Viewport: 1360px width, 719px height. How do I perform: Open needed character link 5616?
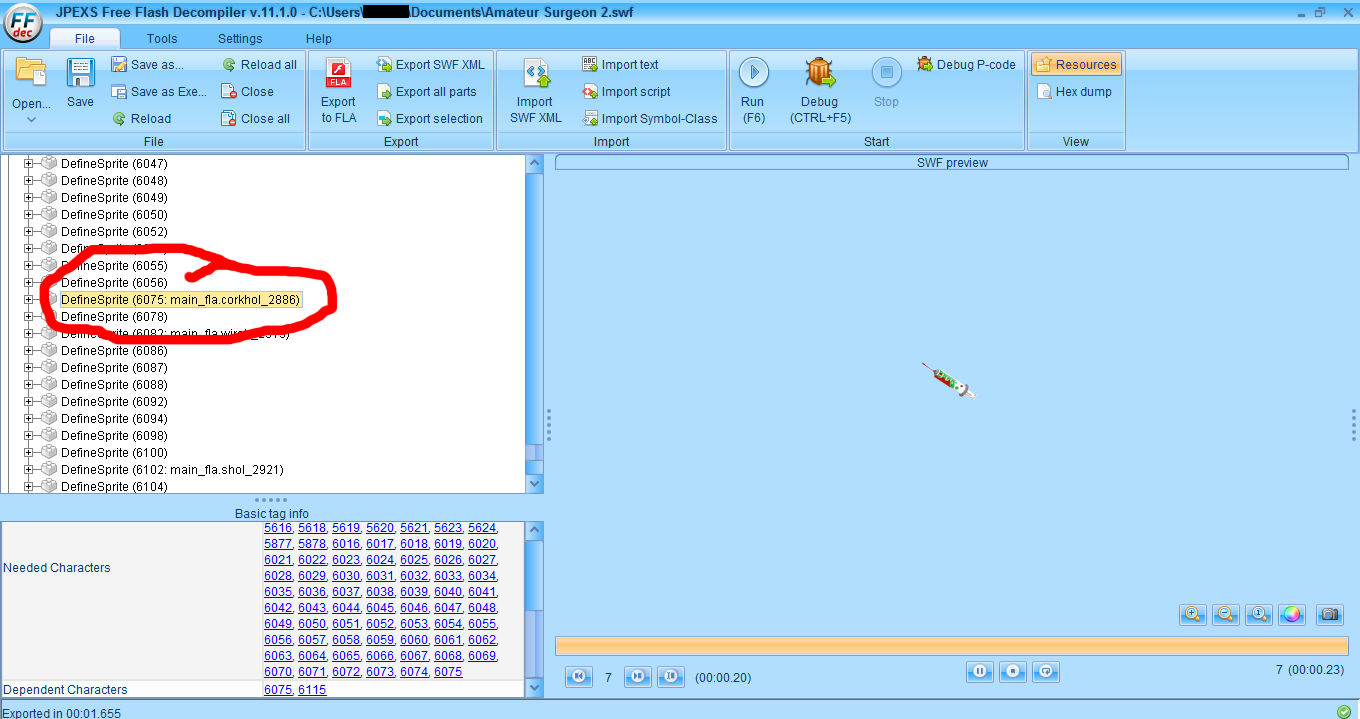[x=278, y=528]
